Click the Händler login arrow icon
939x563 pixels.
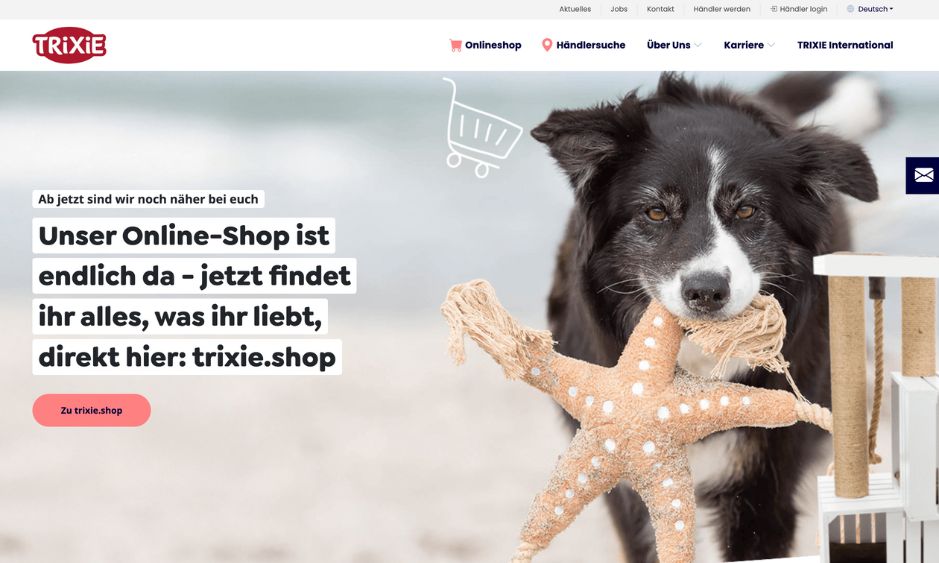tap(774, 9)
